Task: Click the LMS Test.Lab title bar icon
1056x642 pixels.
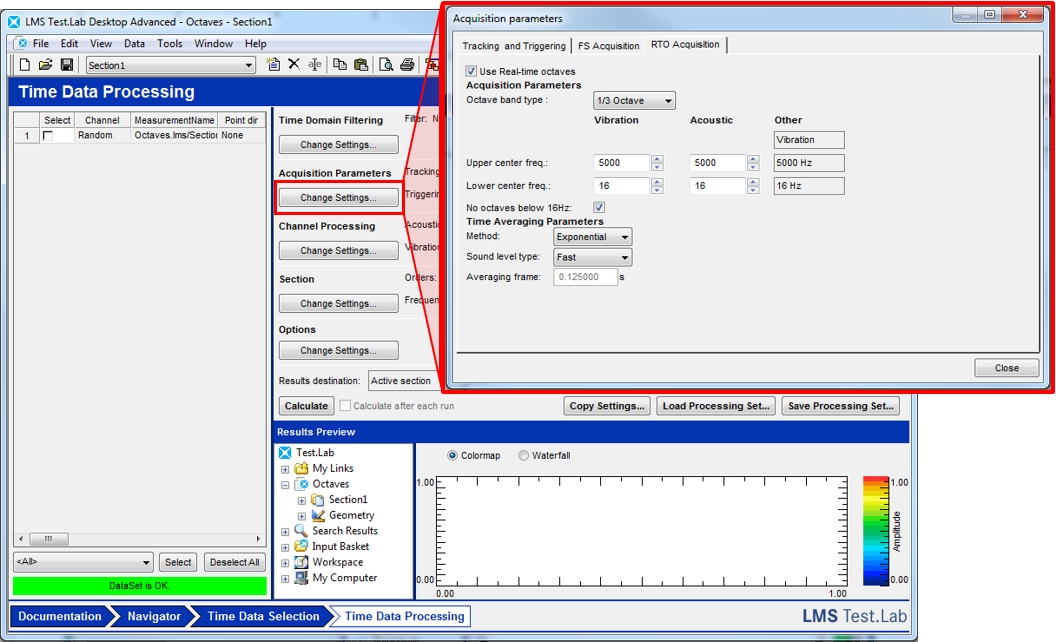Action: 13,22
